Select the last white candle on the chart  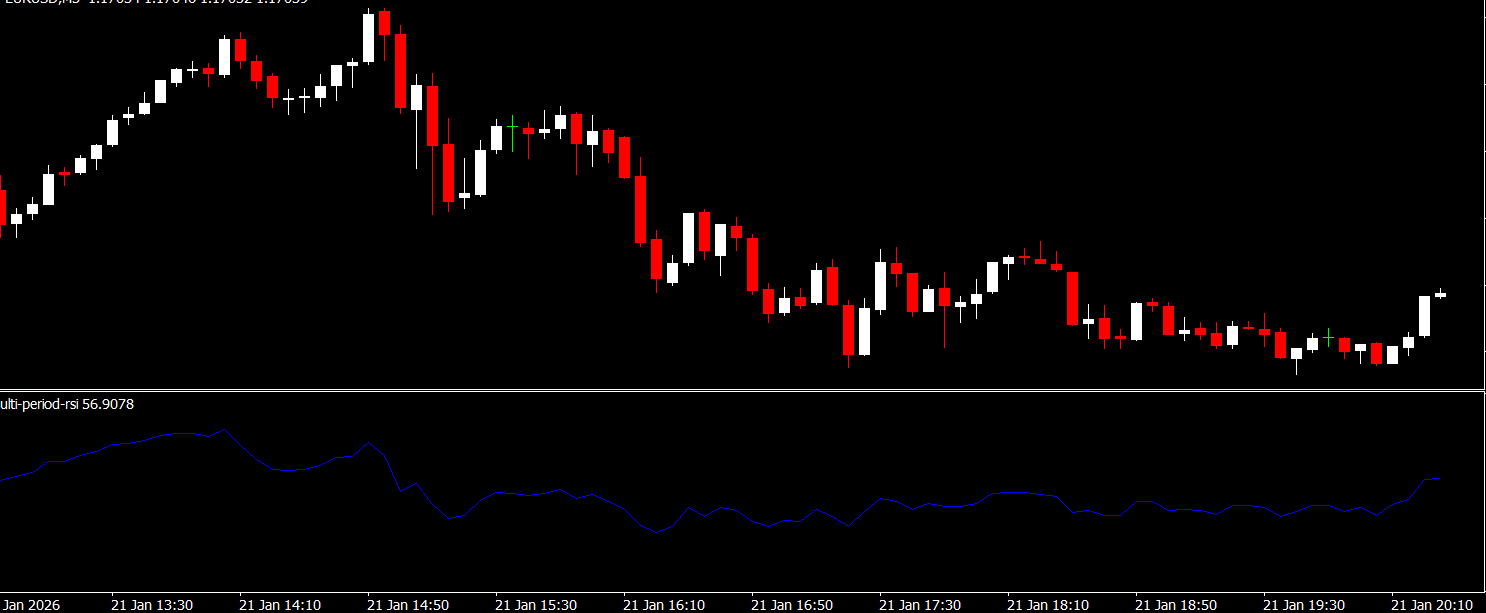point(1440,294)
